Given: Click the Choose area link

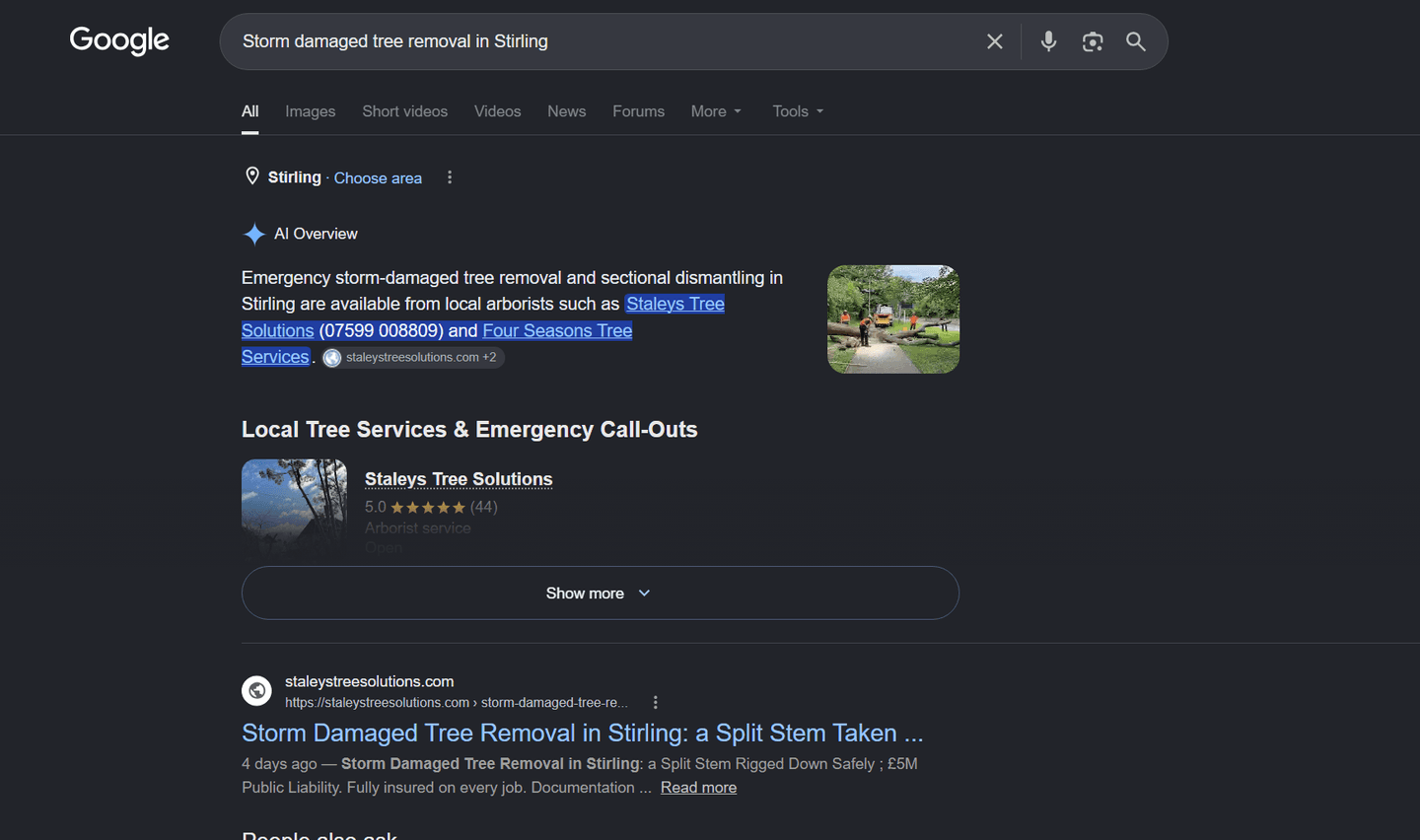Looking at the screenshot, I should tap(378, 177).
